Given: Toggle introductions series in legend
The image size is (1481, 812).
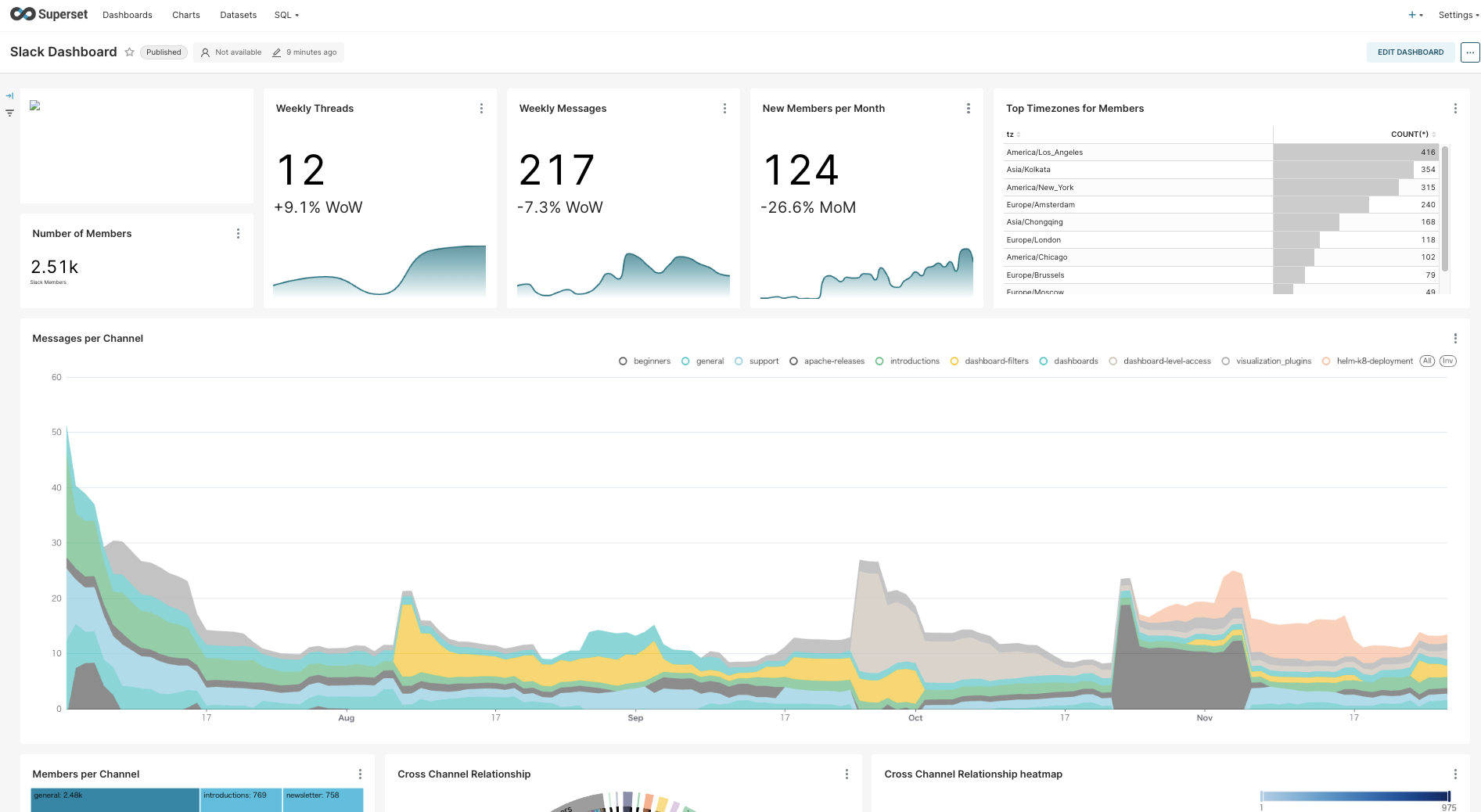Looking at the screenshot, I should (x=908, y=361).
